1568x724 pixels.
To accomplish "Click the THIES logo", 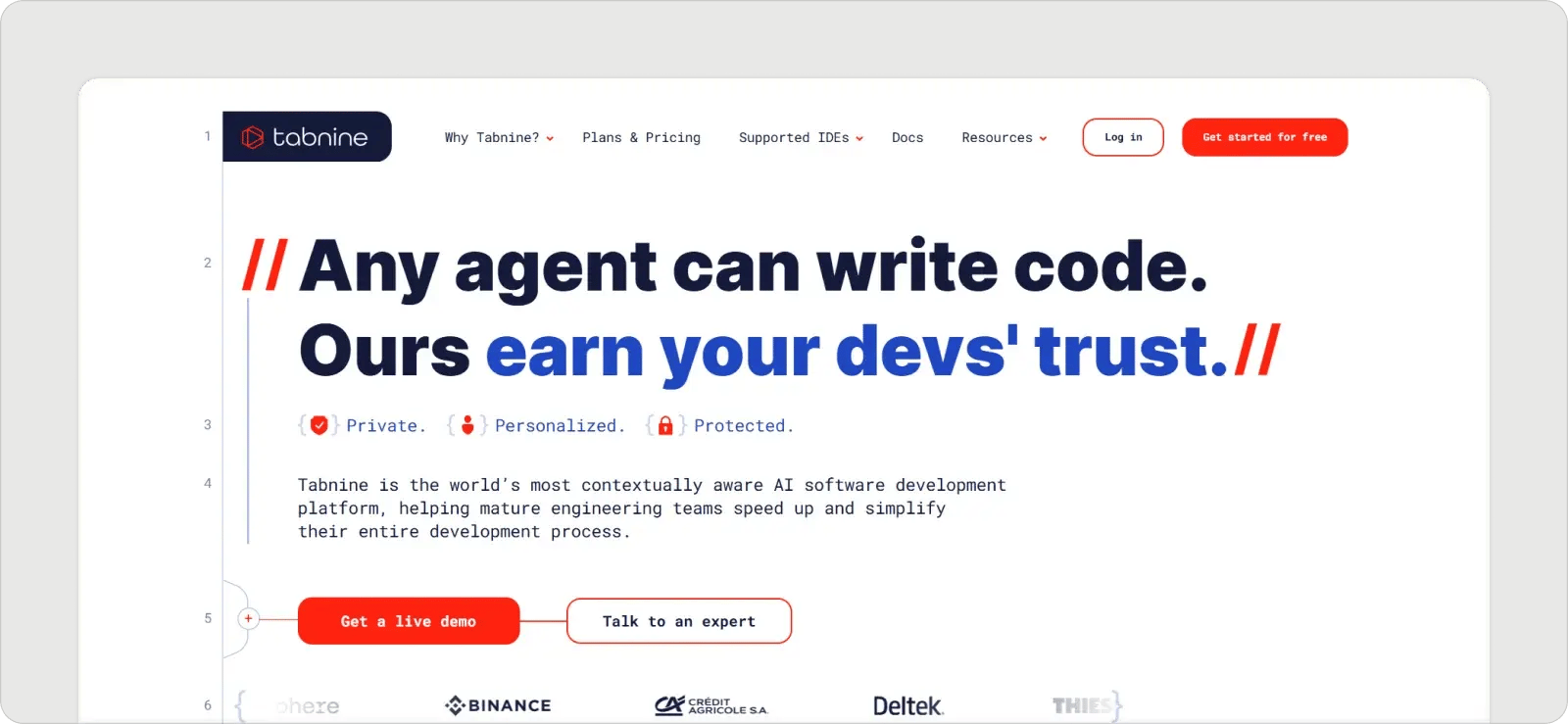I will [1082, 705].
